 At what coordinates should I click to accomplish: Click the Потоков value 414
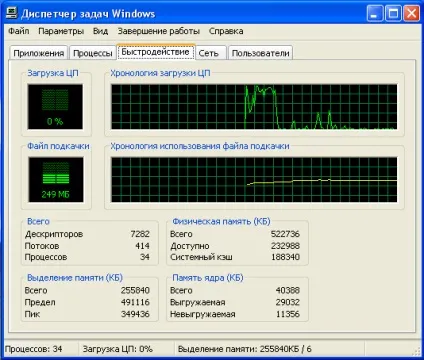click(x=142, y=246)
